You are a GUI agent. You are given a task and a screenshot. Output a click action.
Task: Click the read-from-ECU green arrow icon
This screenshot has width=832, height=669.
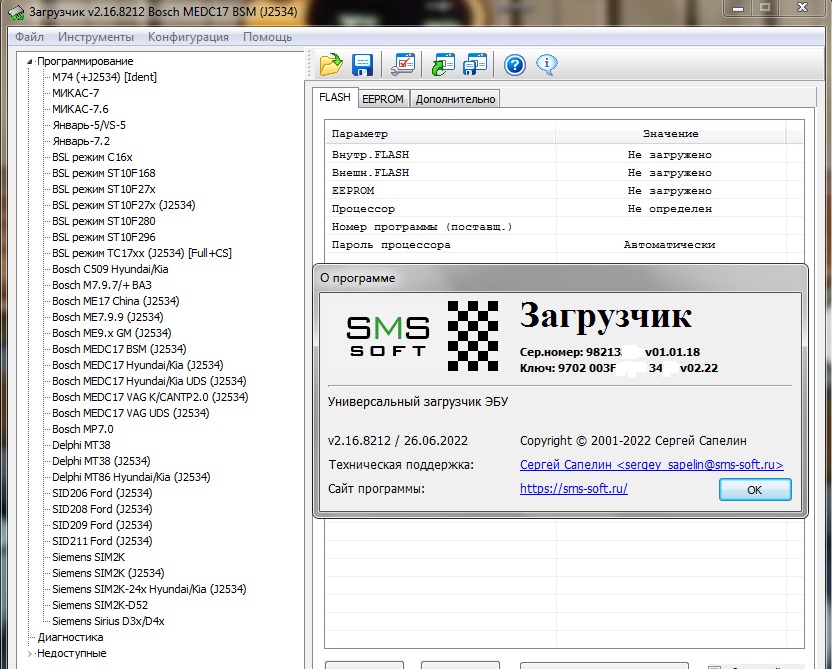tap(442, 66)
